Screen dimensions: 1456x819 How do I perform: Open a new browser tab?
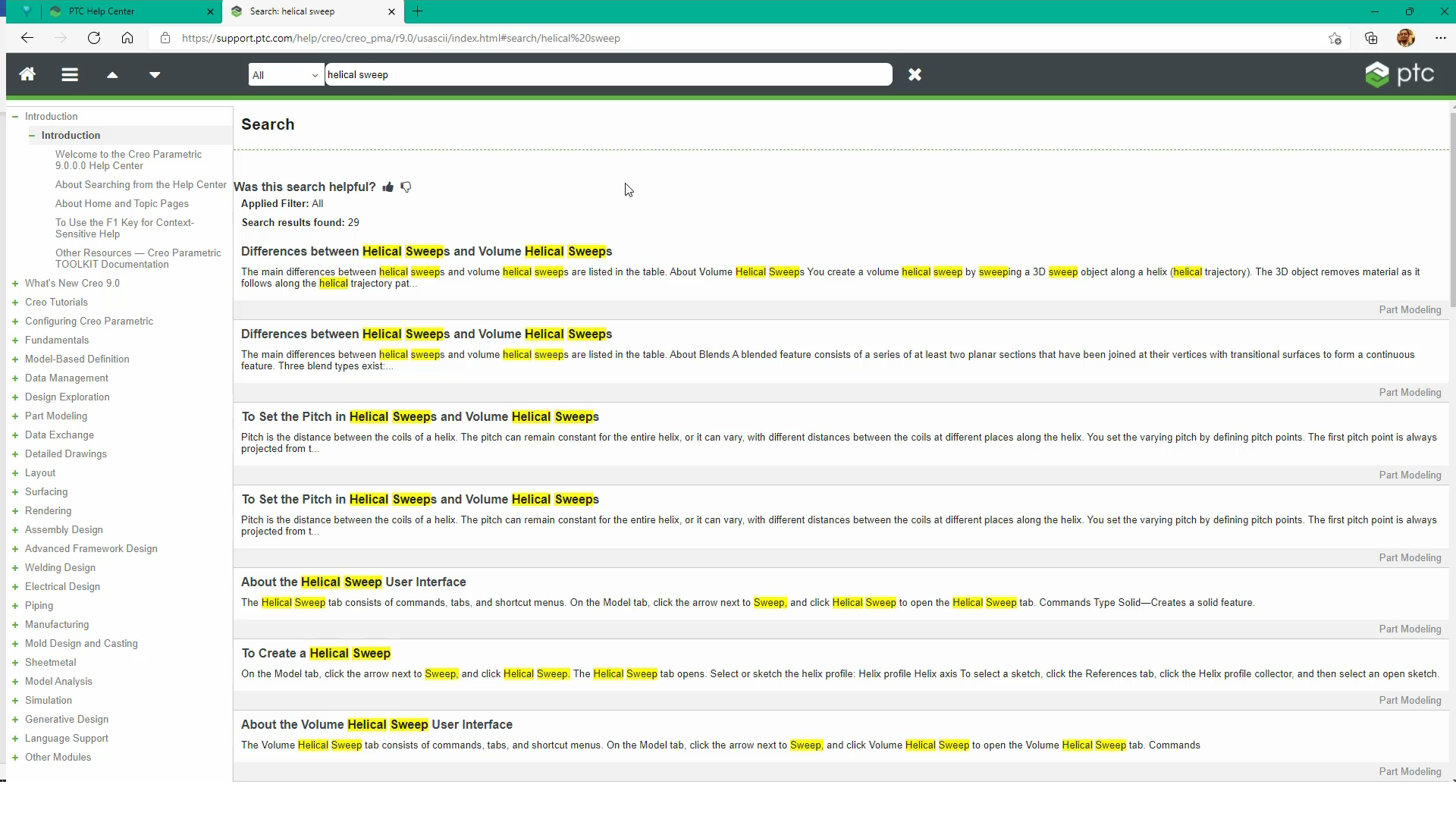click(417, 11)
